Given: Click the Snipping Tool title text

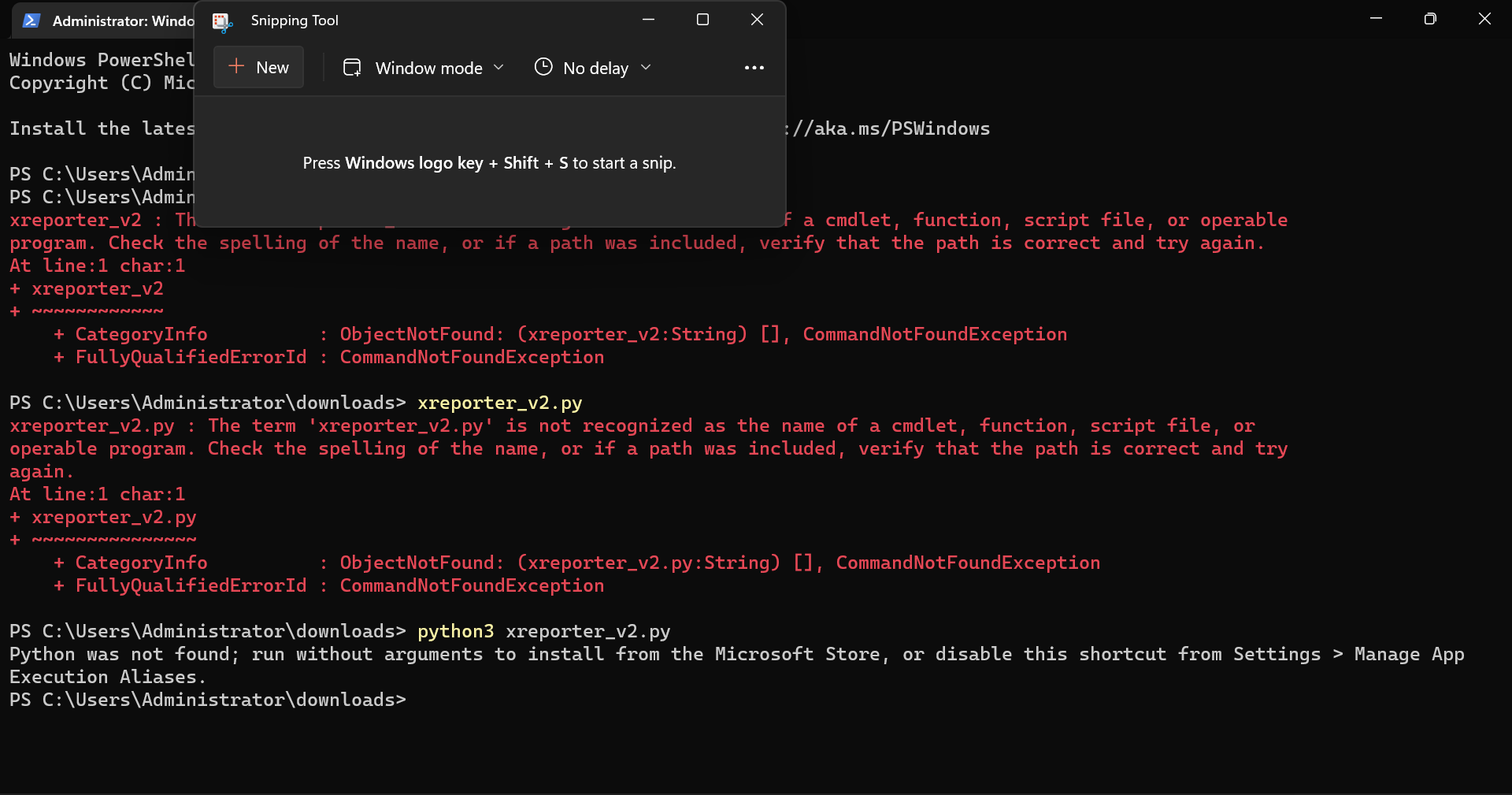Looking at the screenshot, I should point(295,20).
